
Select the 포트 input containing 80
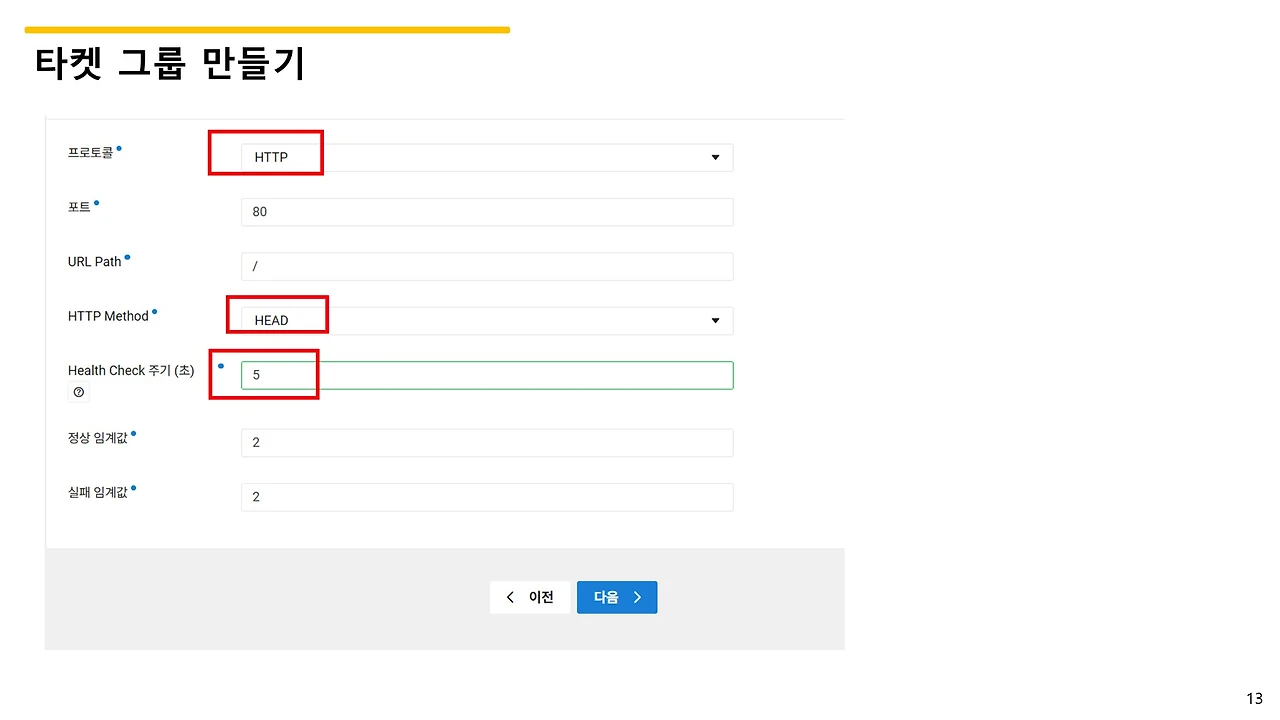(x=486, y=211)
